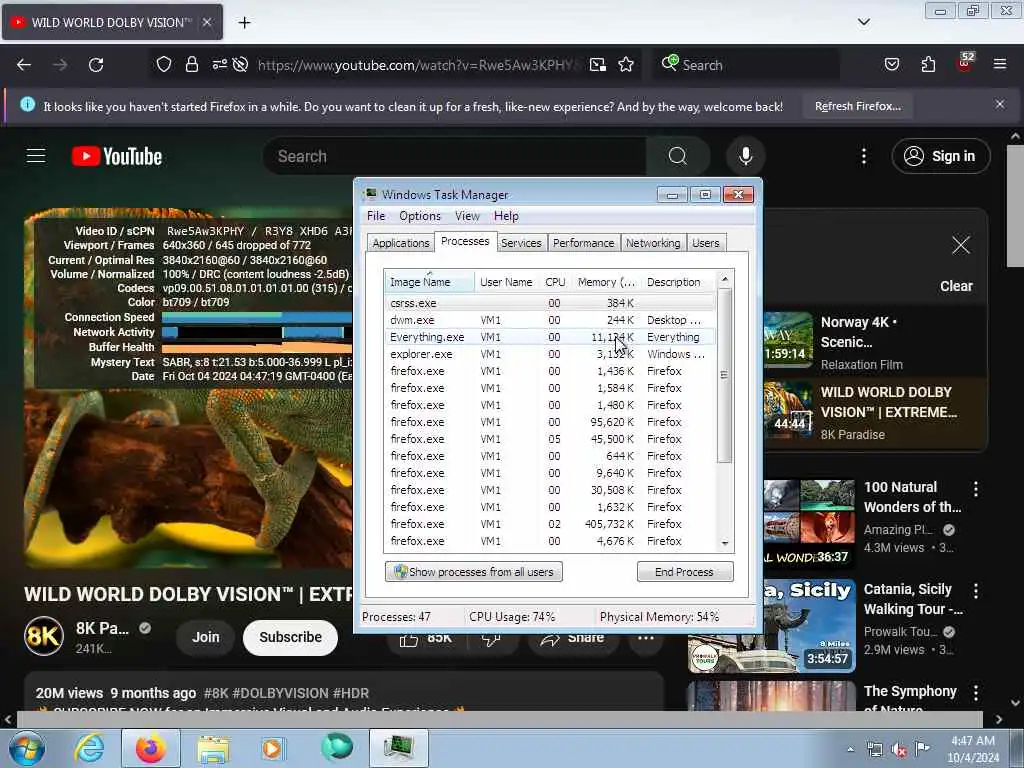Sort processes by Memory column header
The image size is (1024, 768).
[x=606, y=282]
